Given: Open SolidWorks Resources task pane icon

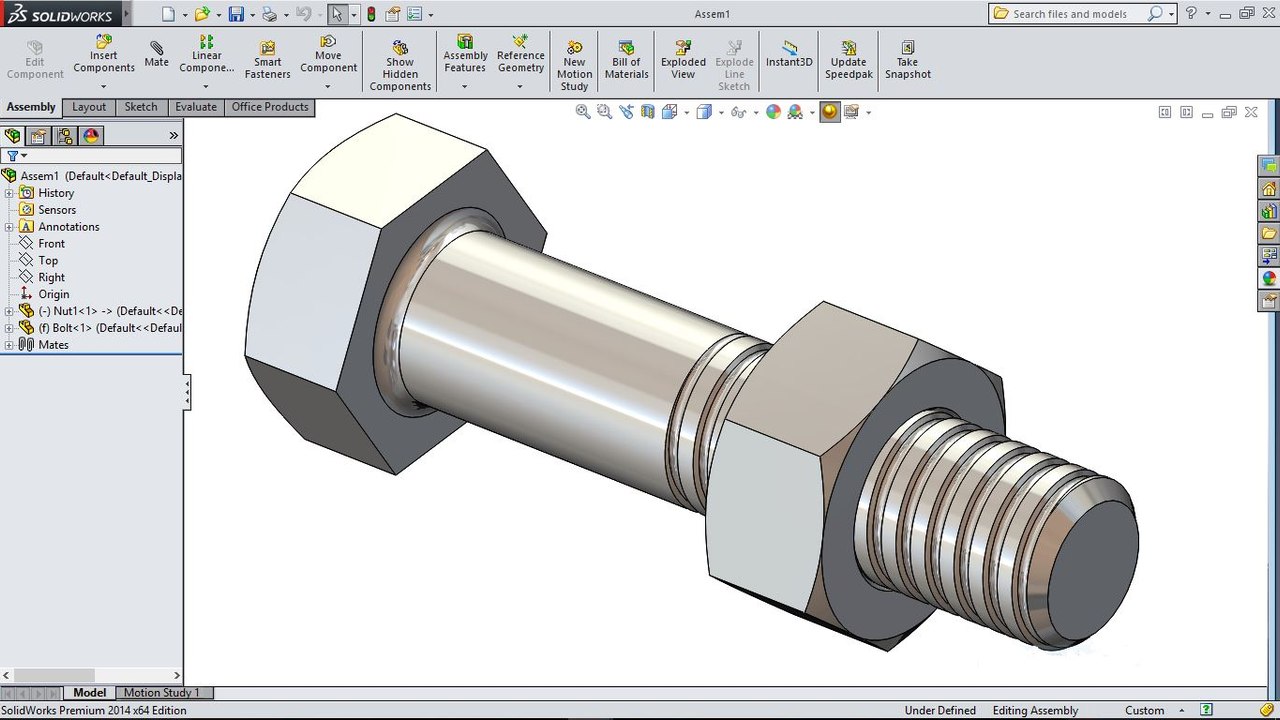Looking at the screenshot, I should (1269, 189).
